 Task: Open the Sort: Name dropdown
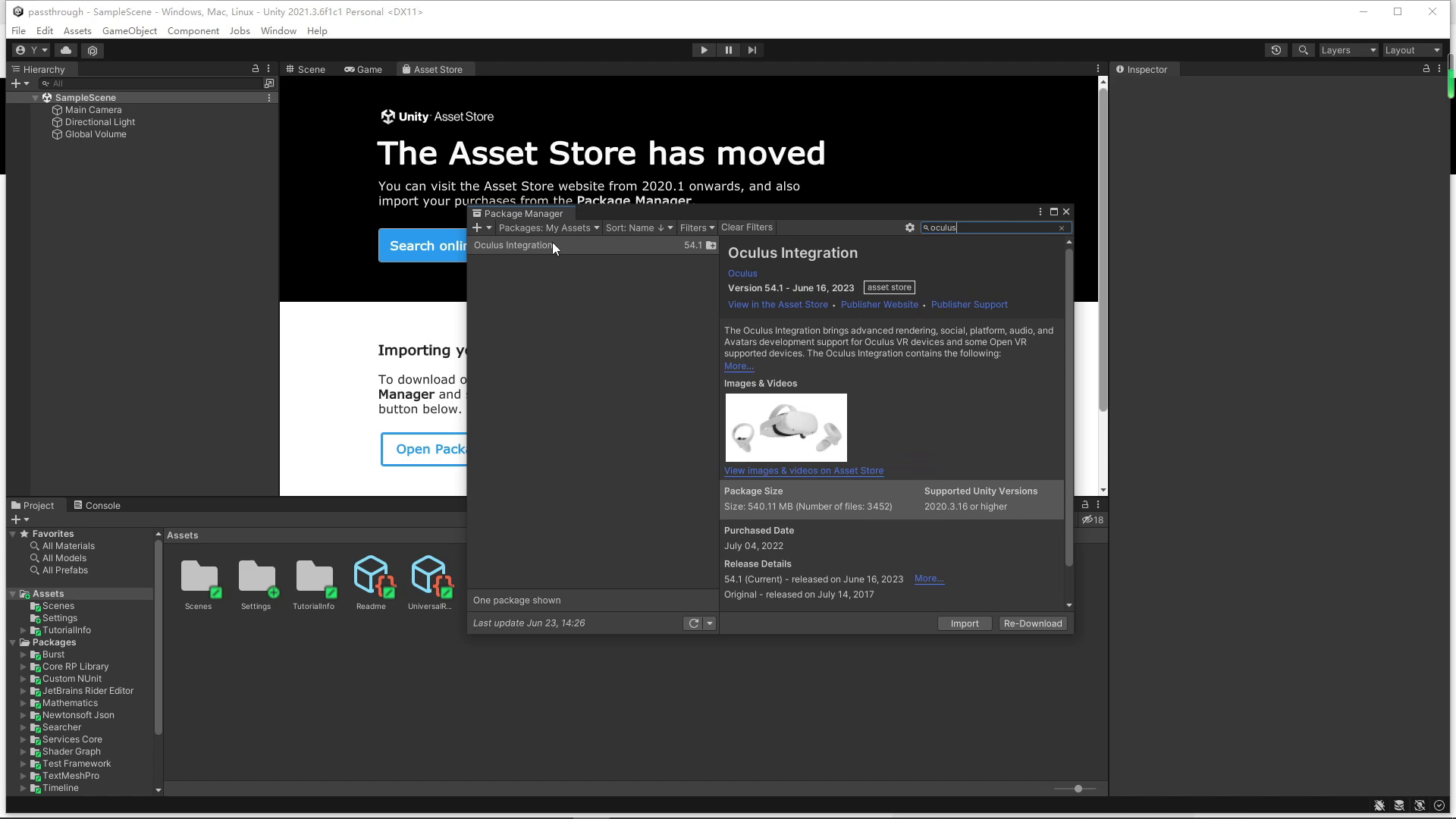(639, 227)
